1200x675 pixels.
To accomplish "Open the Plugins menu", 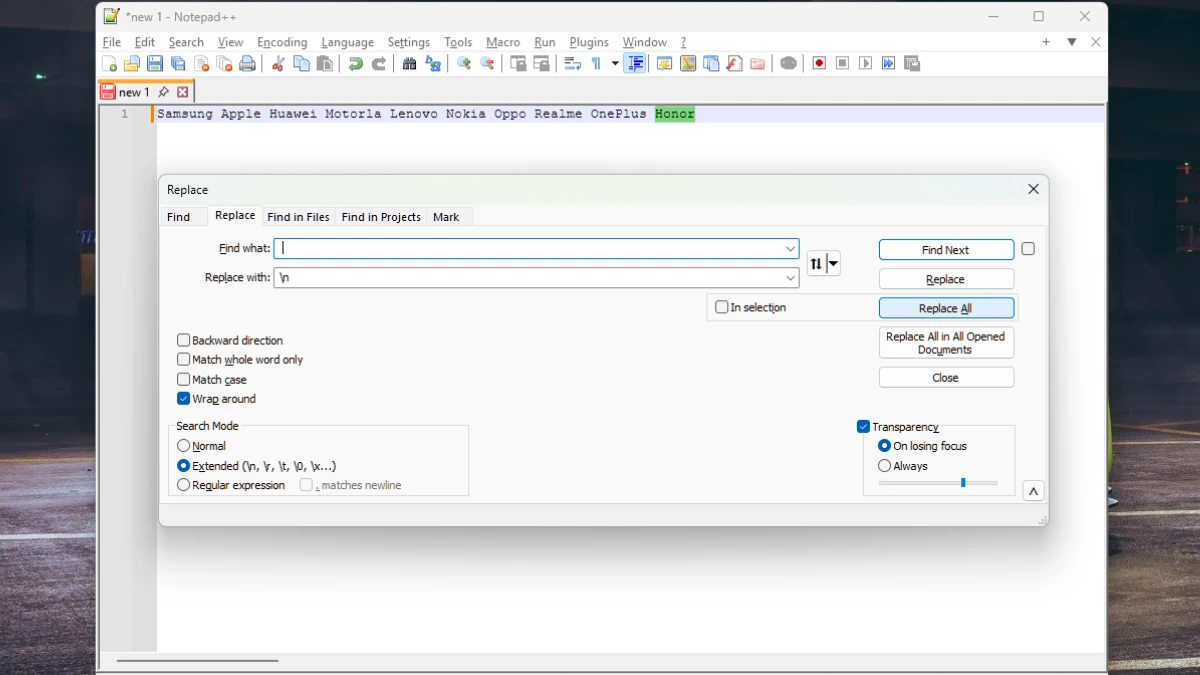I will tap(589, 42).
